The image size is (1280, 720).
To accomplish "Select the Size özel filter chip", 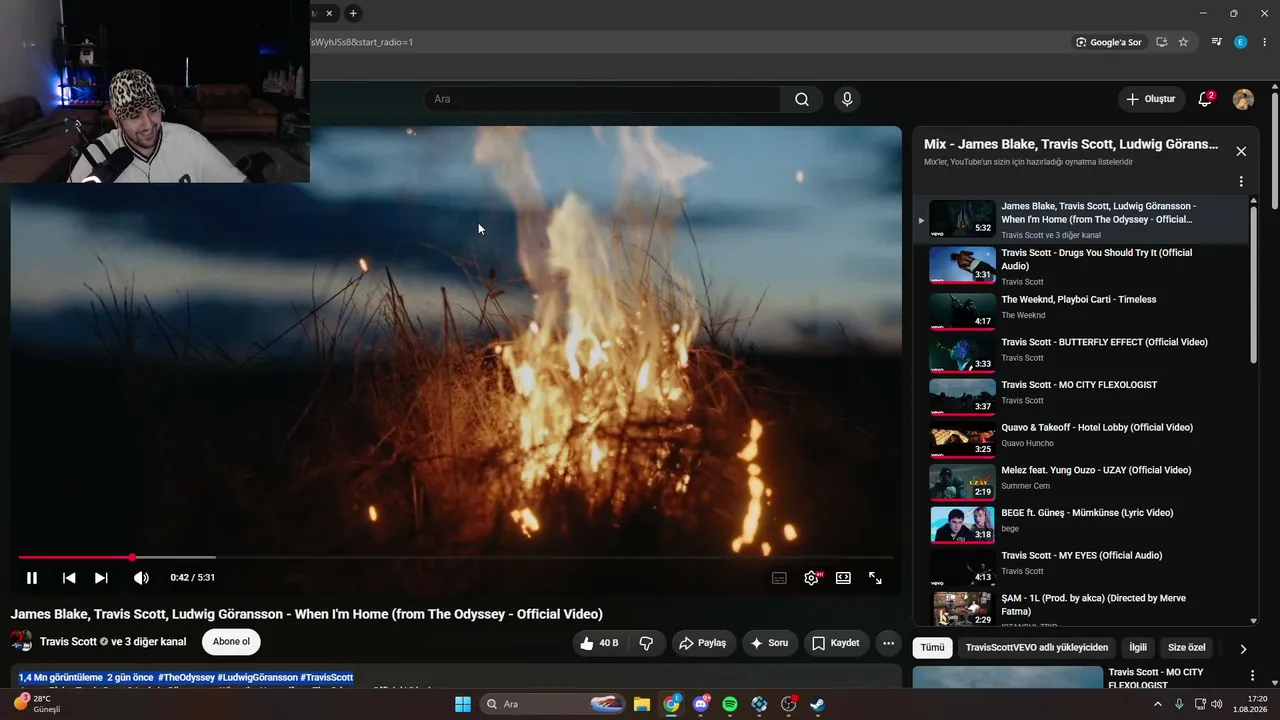I will 1187,648.
